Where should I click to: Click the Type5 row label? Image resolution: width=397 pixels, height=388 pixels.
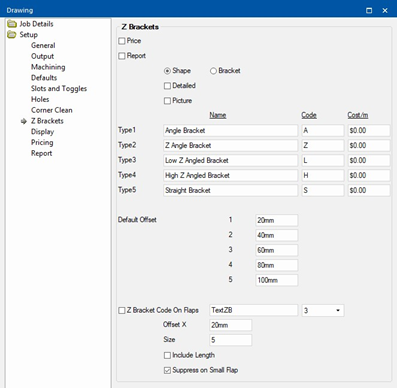point(127,190)
